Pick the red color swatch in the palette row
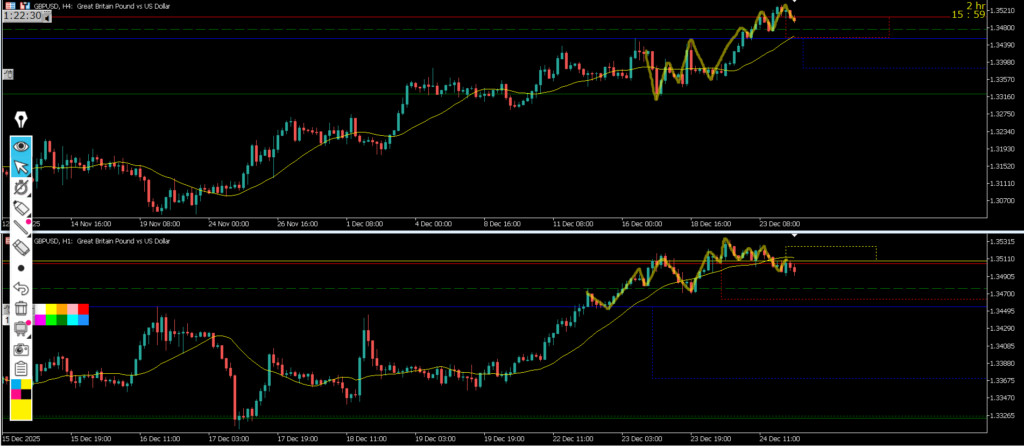1024x446 pixels. click(83, 309)
